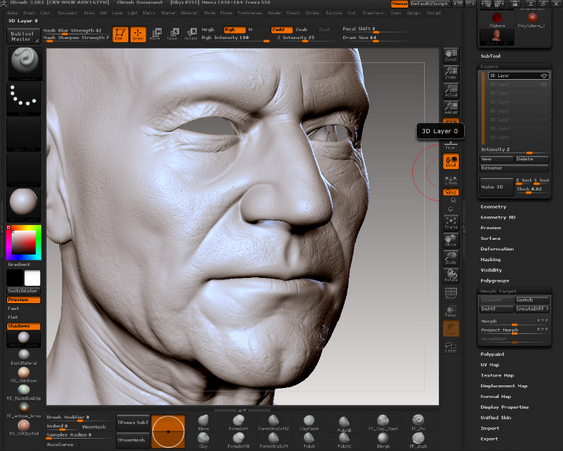The height and width of the screenshot is (451, 563).
Task: Click the Delete layer button
Action: pos(532,159)
